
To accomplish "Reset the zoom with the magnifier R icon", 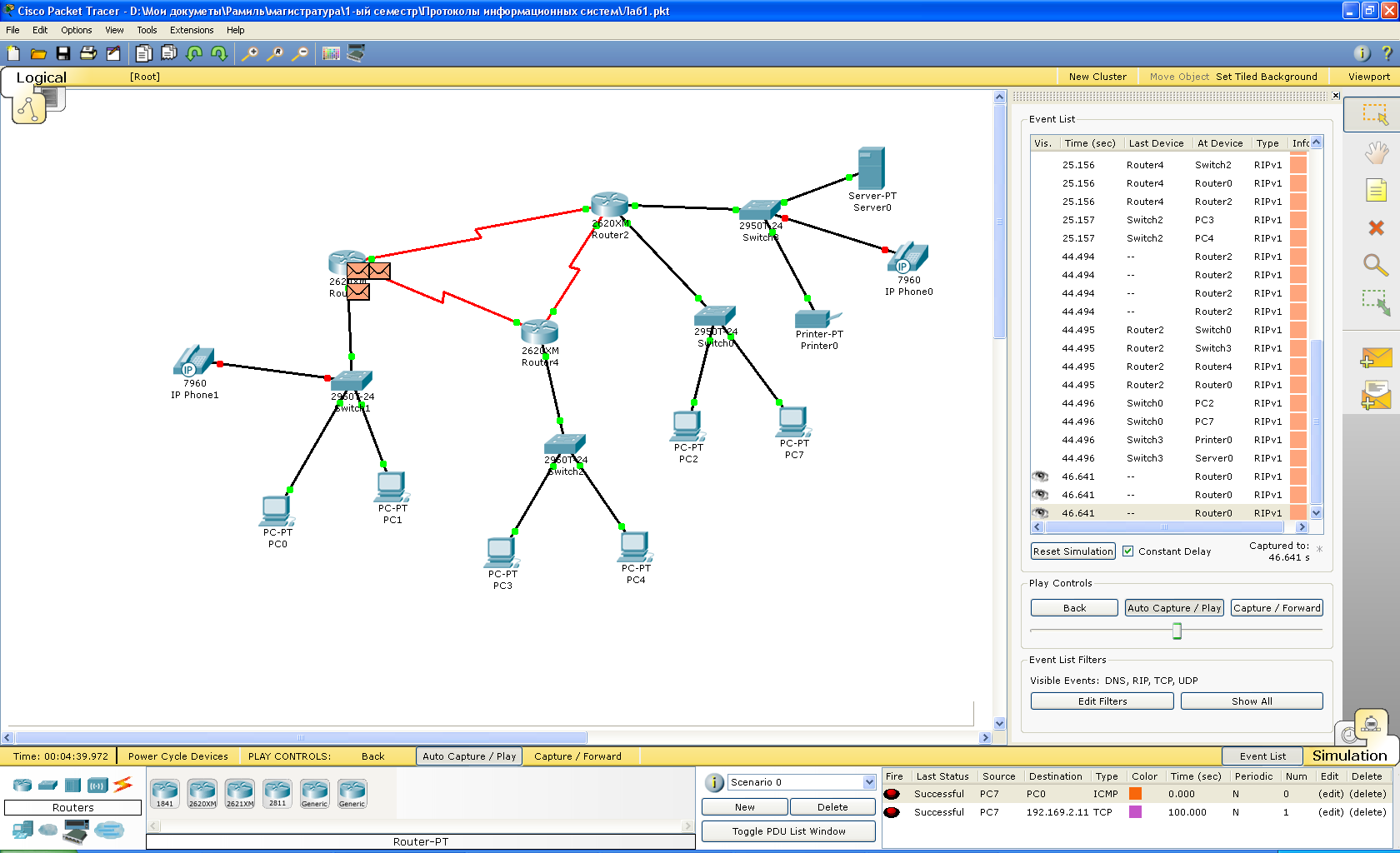I will point(275,53).
